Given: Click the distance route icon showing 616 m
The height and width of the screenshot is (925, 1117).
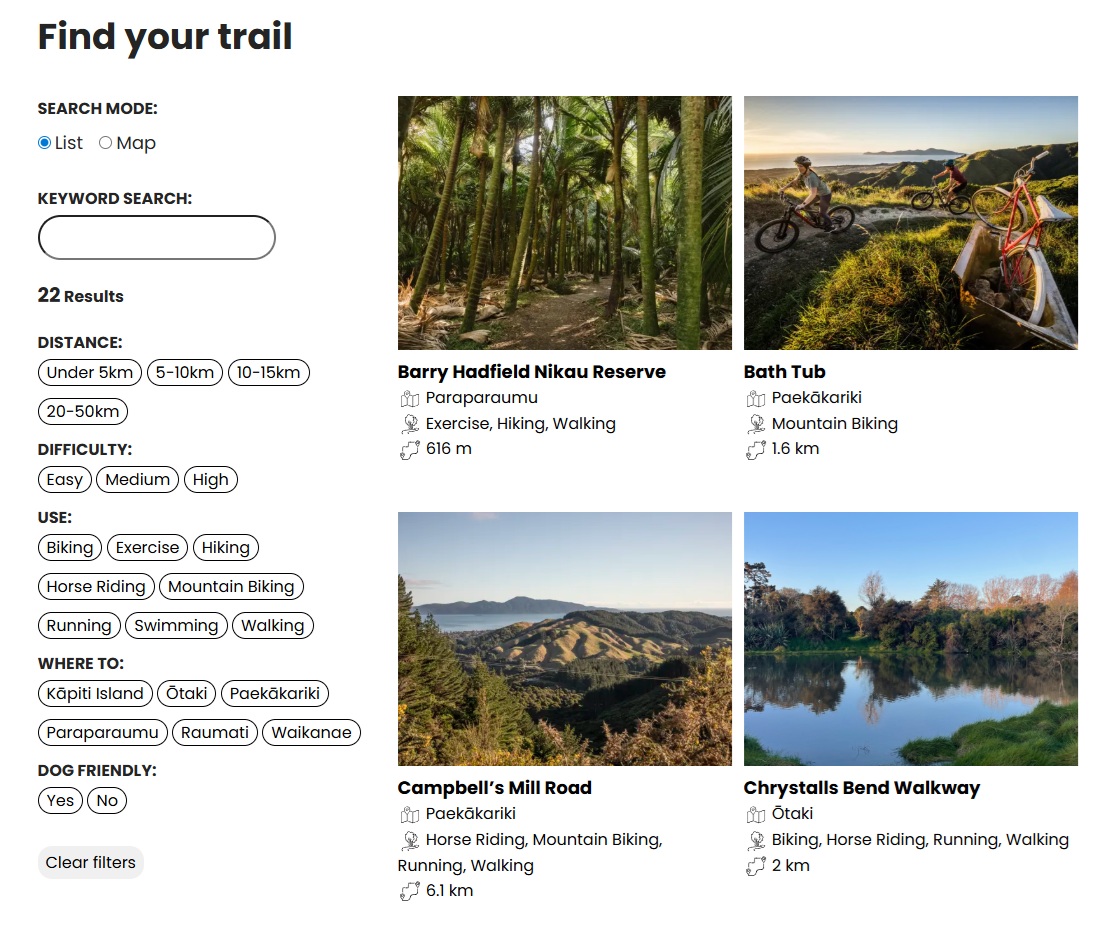Looking at the screenshot, I should click(409, 448).
